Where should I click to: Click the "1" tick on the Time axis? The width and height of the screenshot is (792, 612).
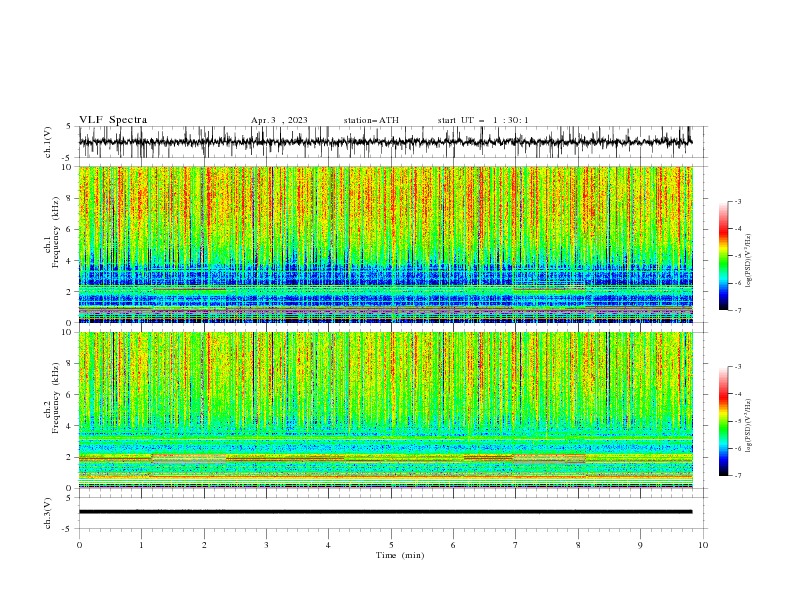(141, 545)
